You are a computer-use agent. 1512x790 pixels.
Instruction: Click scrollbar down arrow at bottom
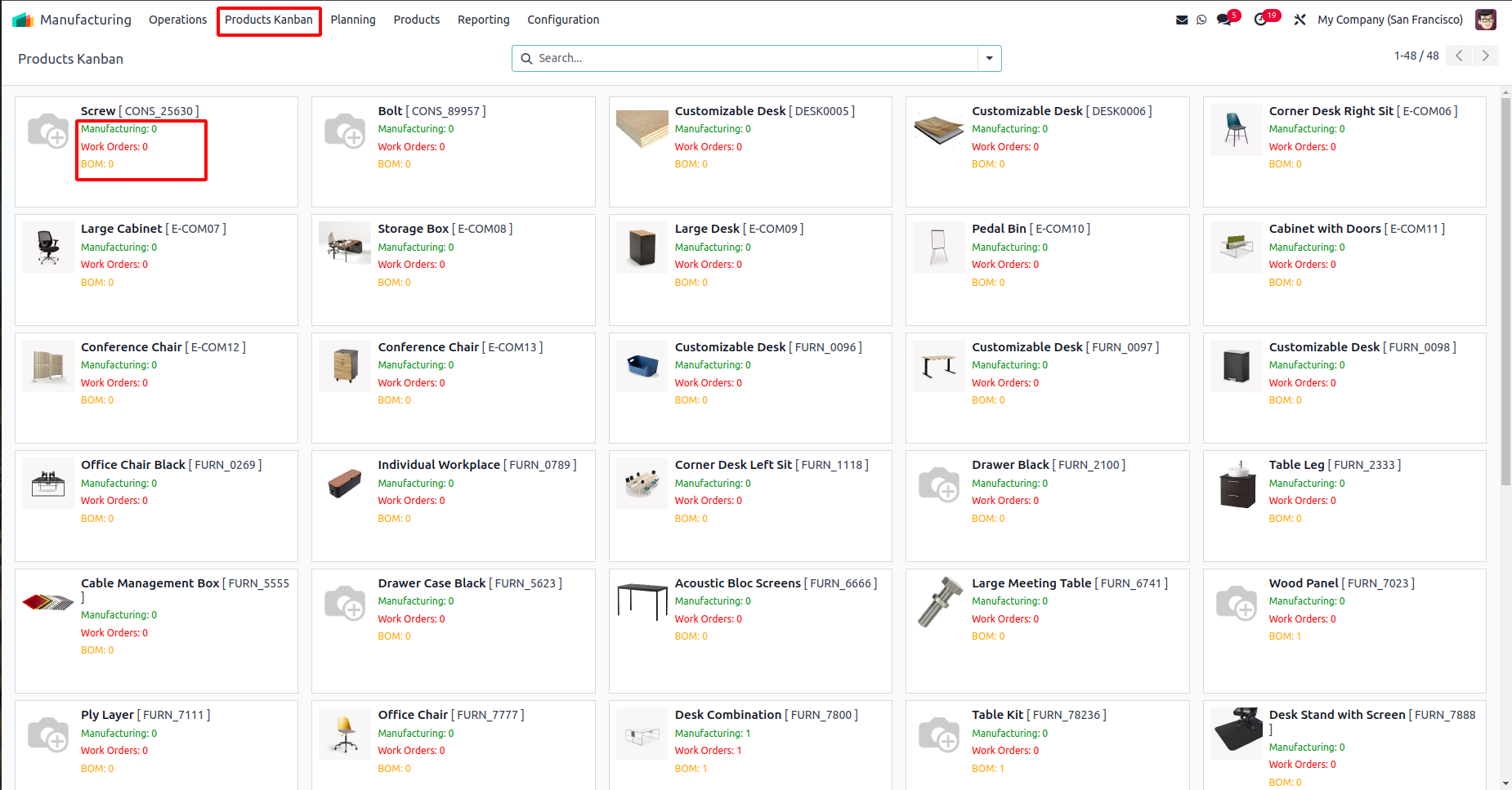tap(1505, 783)
